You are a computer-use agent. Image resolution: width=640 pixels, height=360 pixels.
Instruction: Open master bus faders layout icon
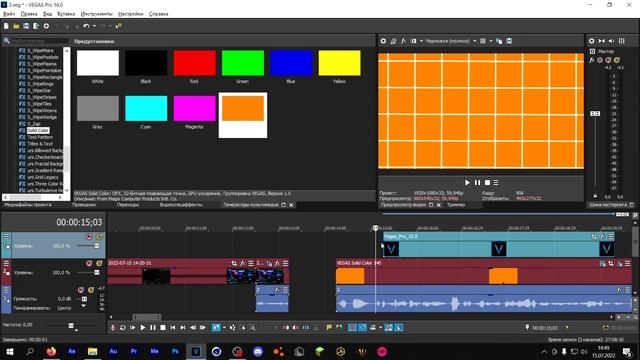coord(622,41)
